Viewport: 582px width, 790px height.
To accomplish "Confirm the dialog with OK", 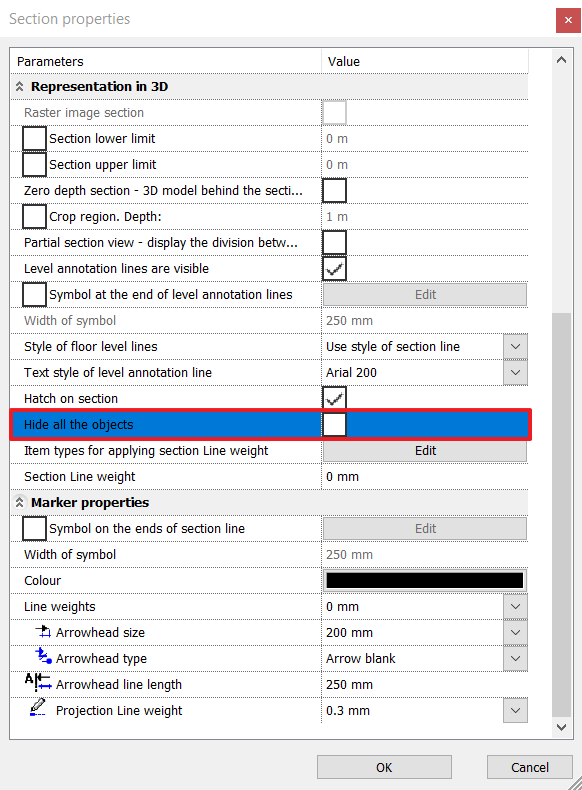I will [384, 767].
